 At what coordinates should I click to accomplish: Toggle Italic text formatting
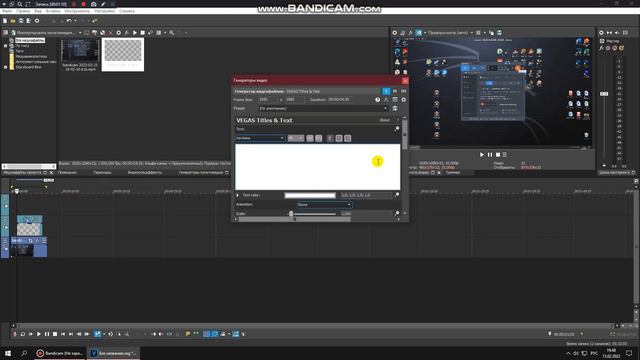[x=319, y=138]
